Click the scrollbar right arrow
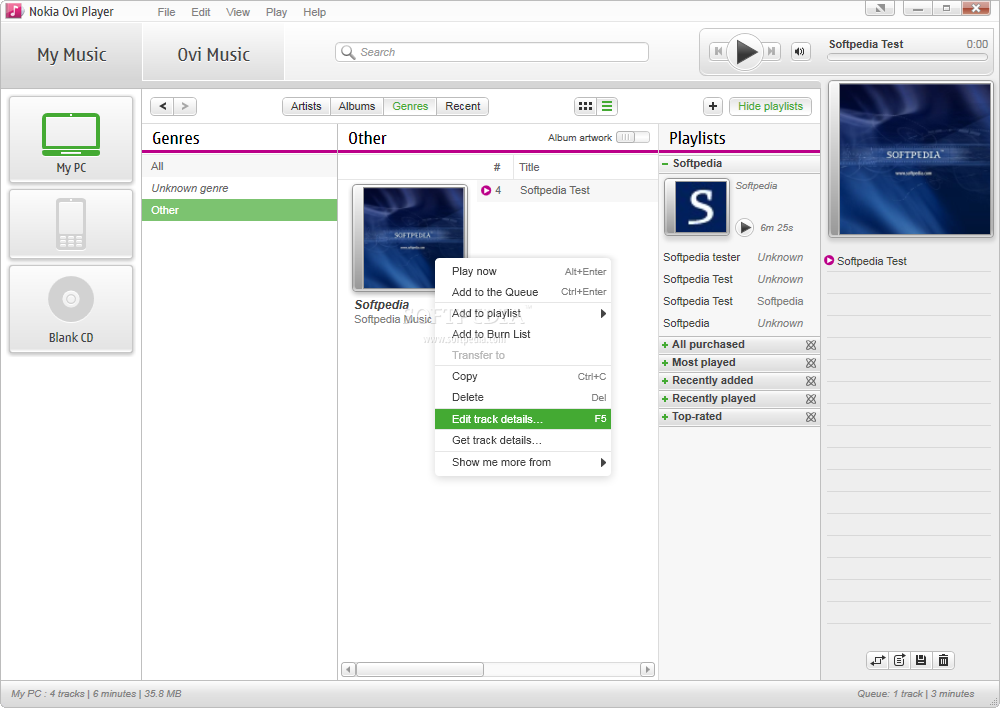This screenshot has height=708, width=1000. (647, 669)
